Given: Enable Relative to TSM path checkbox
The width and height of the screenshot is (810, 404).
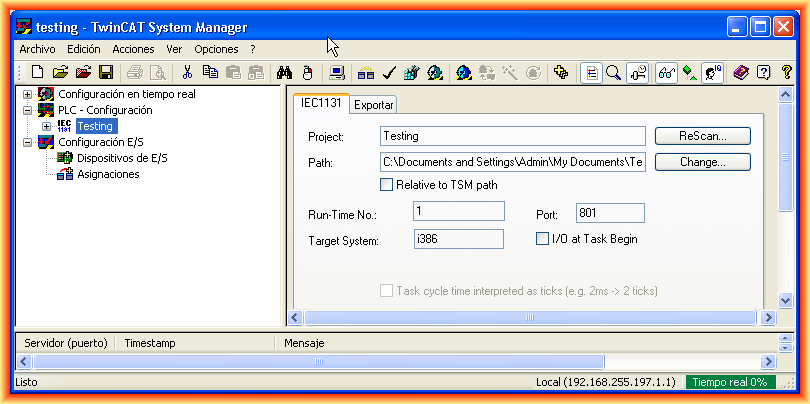Looking at the screenshot, I should click(387, 184).
